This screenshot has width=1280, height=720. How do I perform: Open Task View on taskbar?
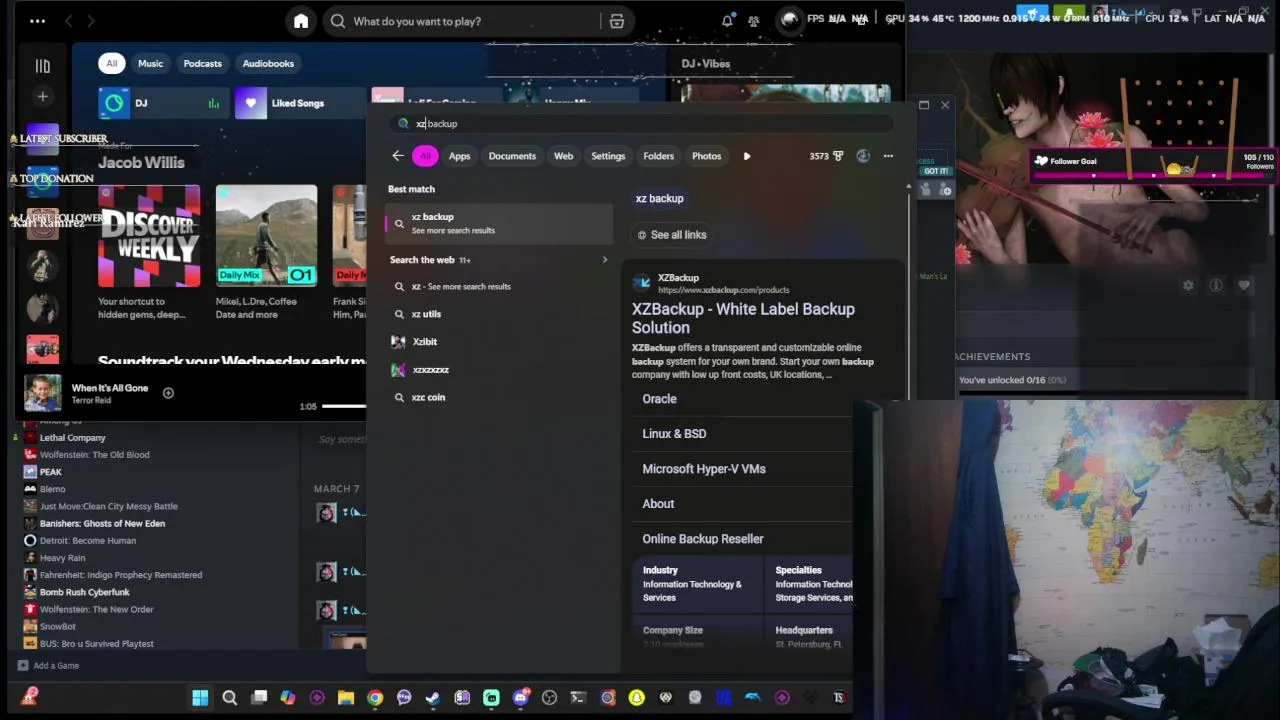[259, 698]
